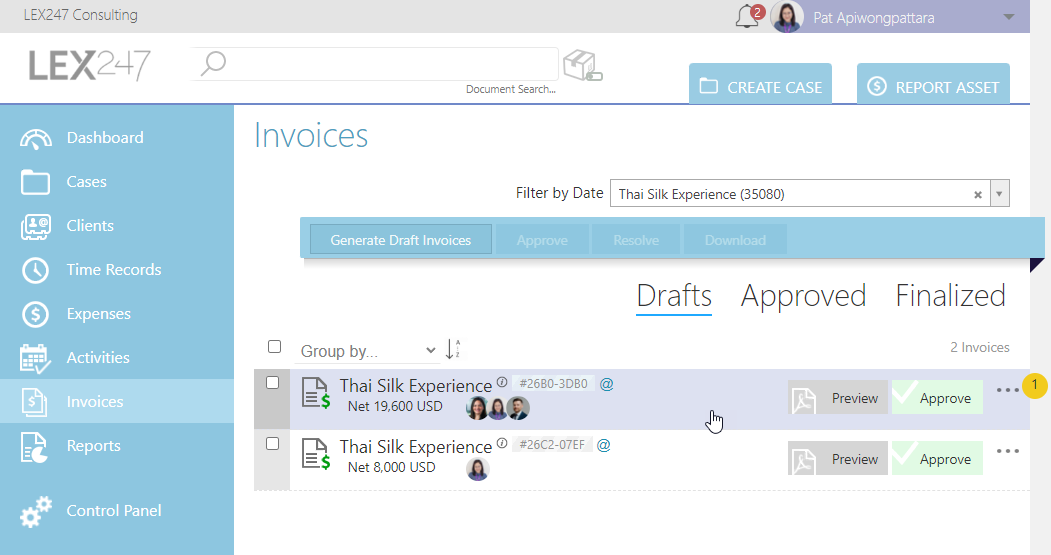Click the Dashboard gauge icon
1051x555 pixels.
(36, 138)
